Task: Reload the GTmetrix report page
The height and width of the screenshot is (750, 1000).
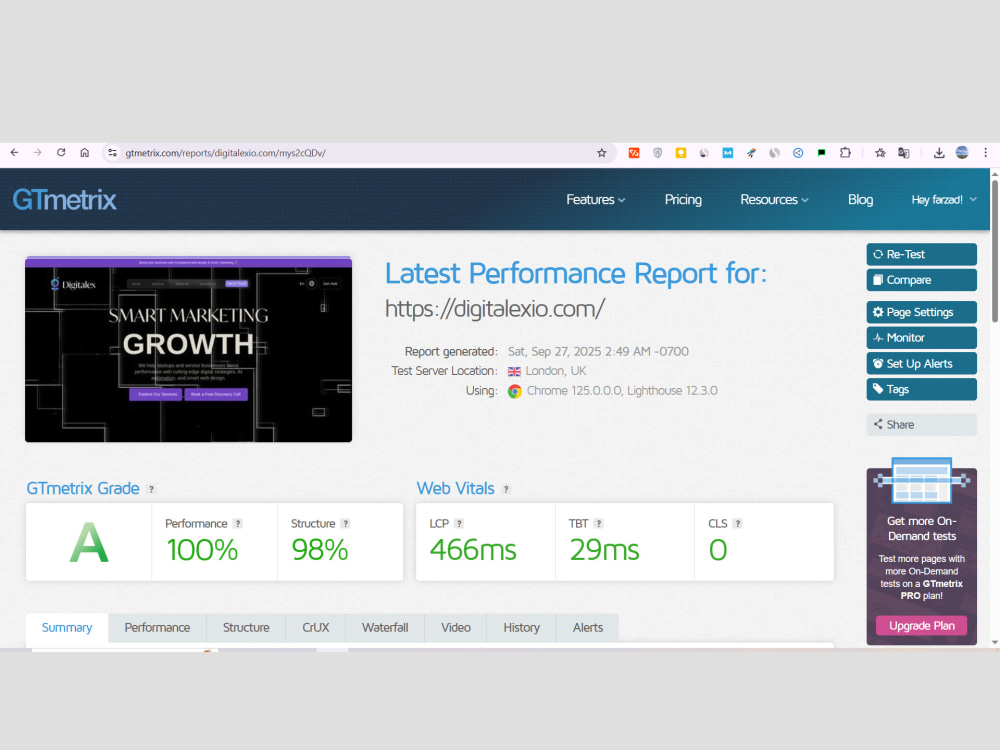Action: [x=61, y=153]
